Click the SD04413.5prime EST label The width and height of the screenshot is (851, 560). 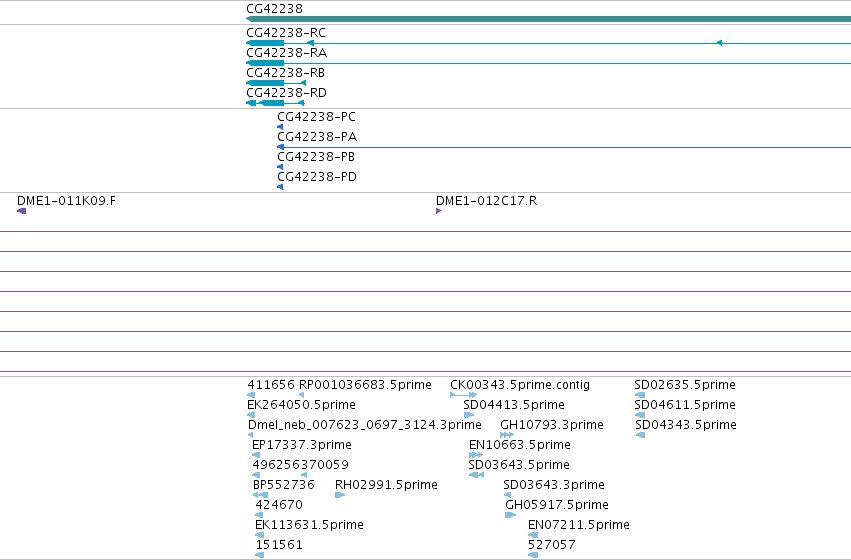pos(514,405)
